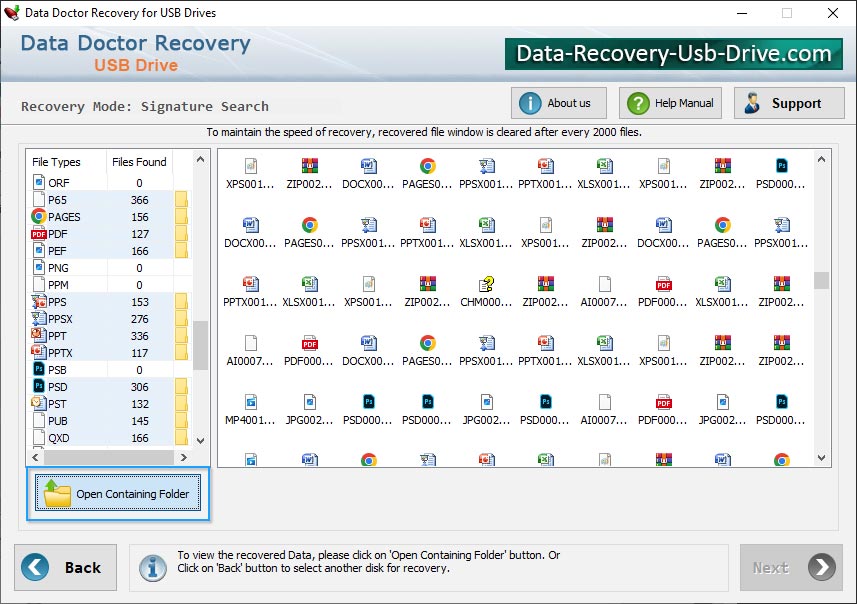
Task: Click recovered files pane scroll-up arrow
Action: pos(821,160)
